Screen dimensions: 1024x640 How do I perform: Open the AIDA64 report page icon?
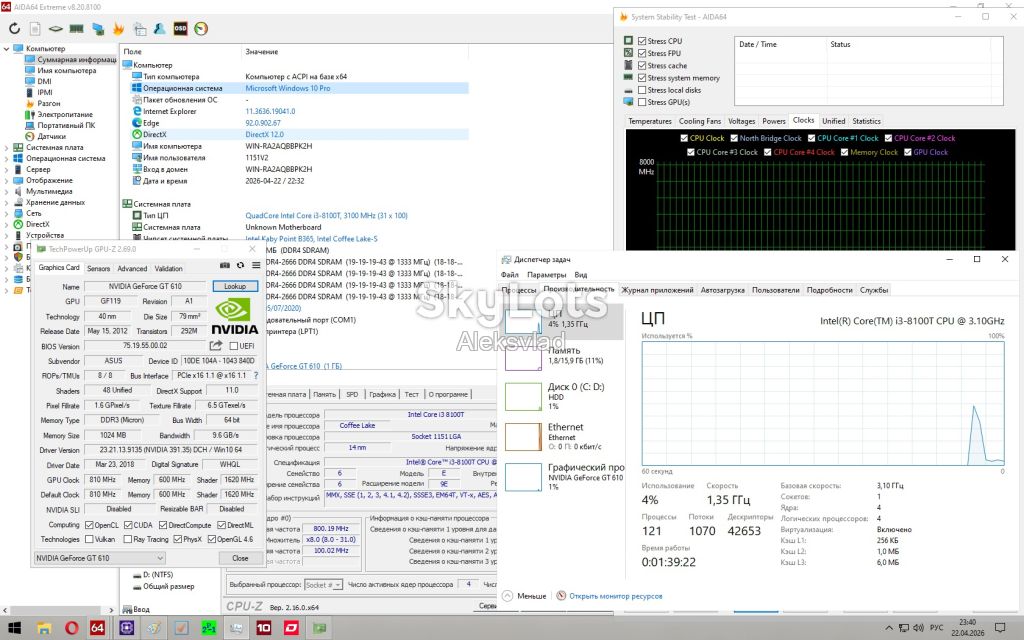(35, 29)
